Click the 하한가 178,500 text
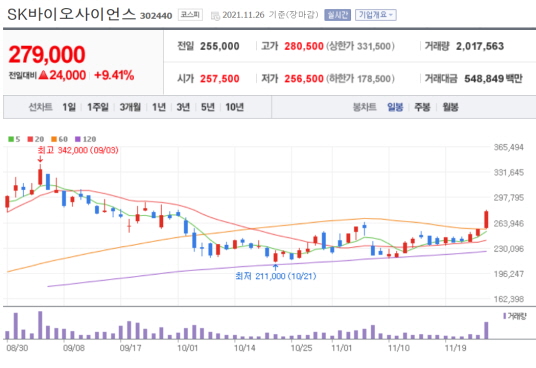536x368 pixels. pyautogui.click(x=360, y=79)
